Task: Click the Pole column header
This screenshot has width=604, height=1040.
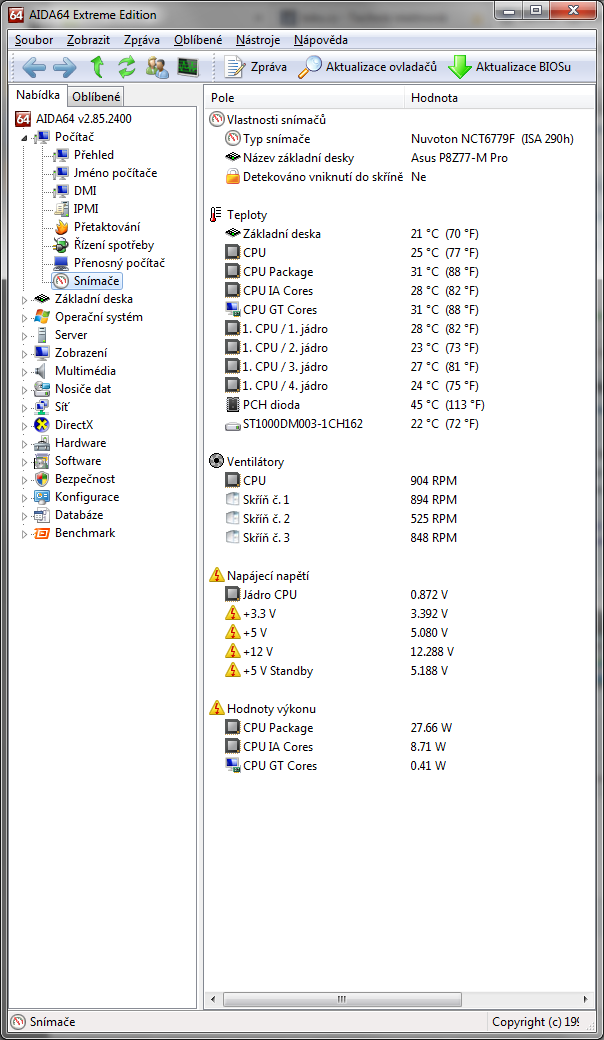Action: tap(305, 98)
